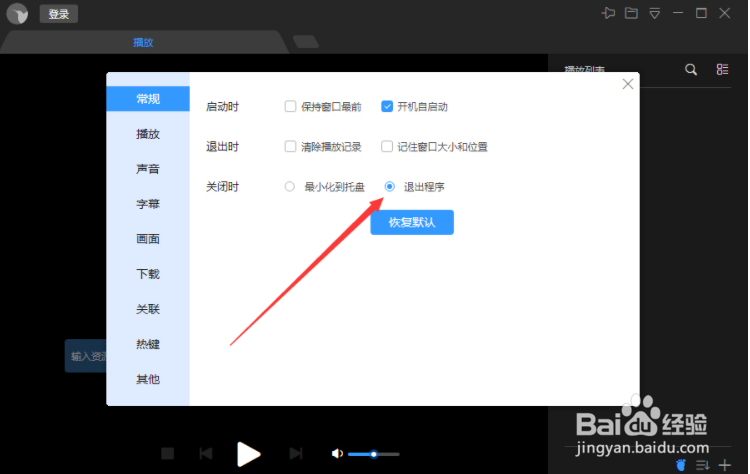Viewport: 750px width, 474px height.
Task: Close the player window
Action: (x=725, y=13)
